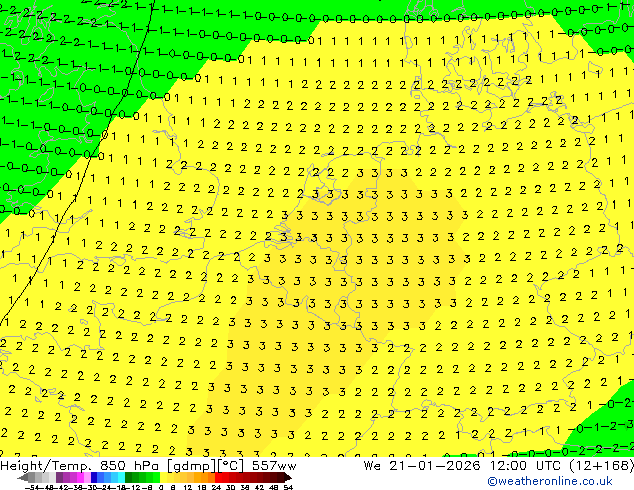Pick the bright yellow legend swatch at 0
Screen dimensions: 634x490
coord(163,477)
